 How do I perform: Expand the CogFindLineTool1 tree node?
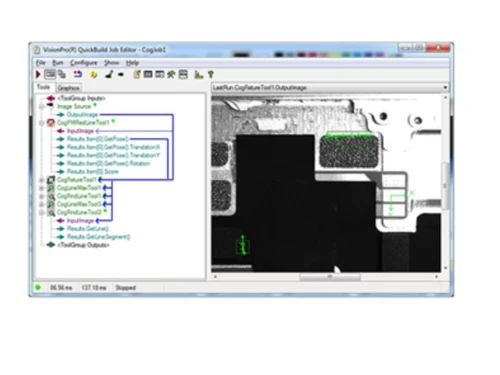pos(42,196)
